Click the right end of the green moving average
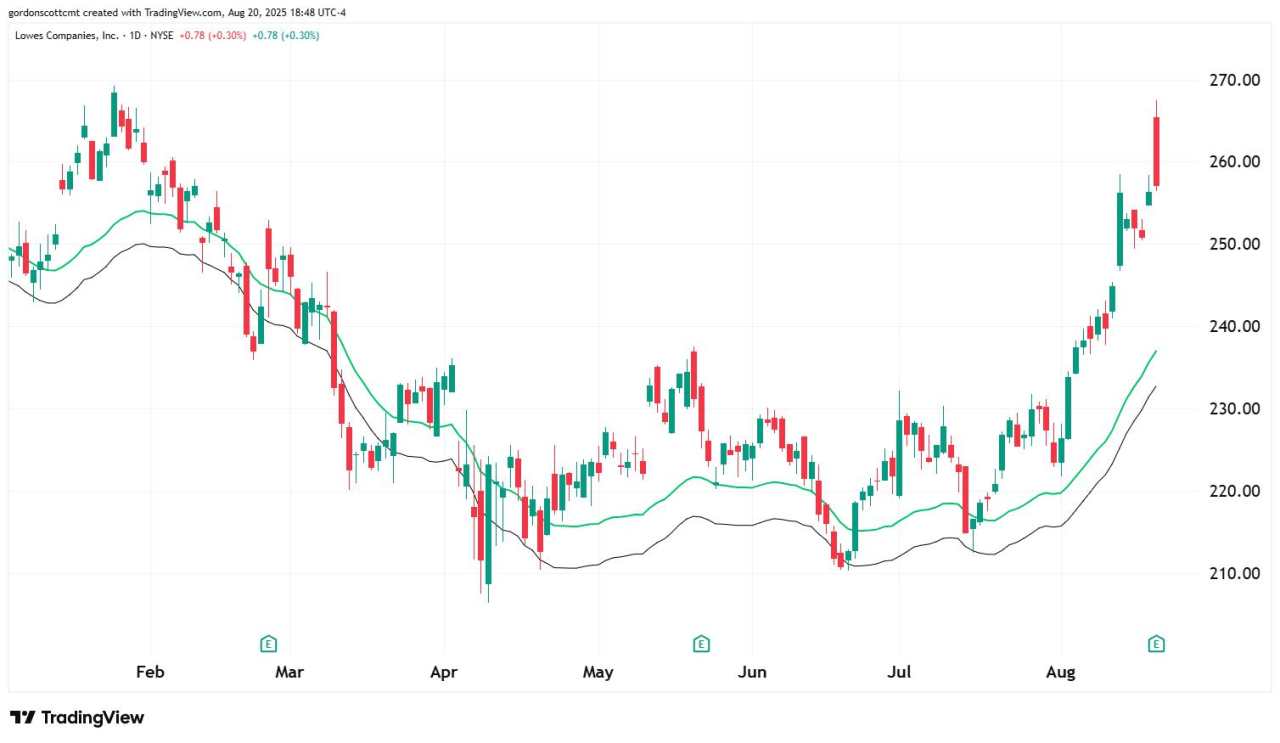Viewport: 1280px width, 743px height. (1156, 351)
